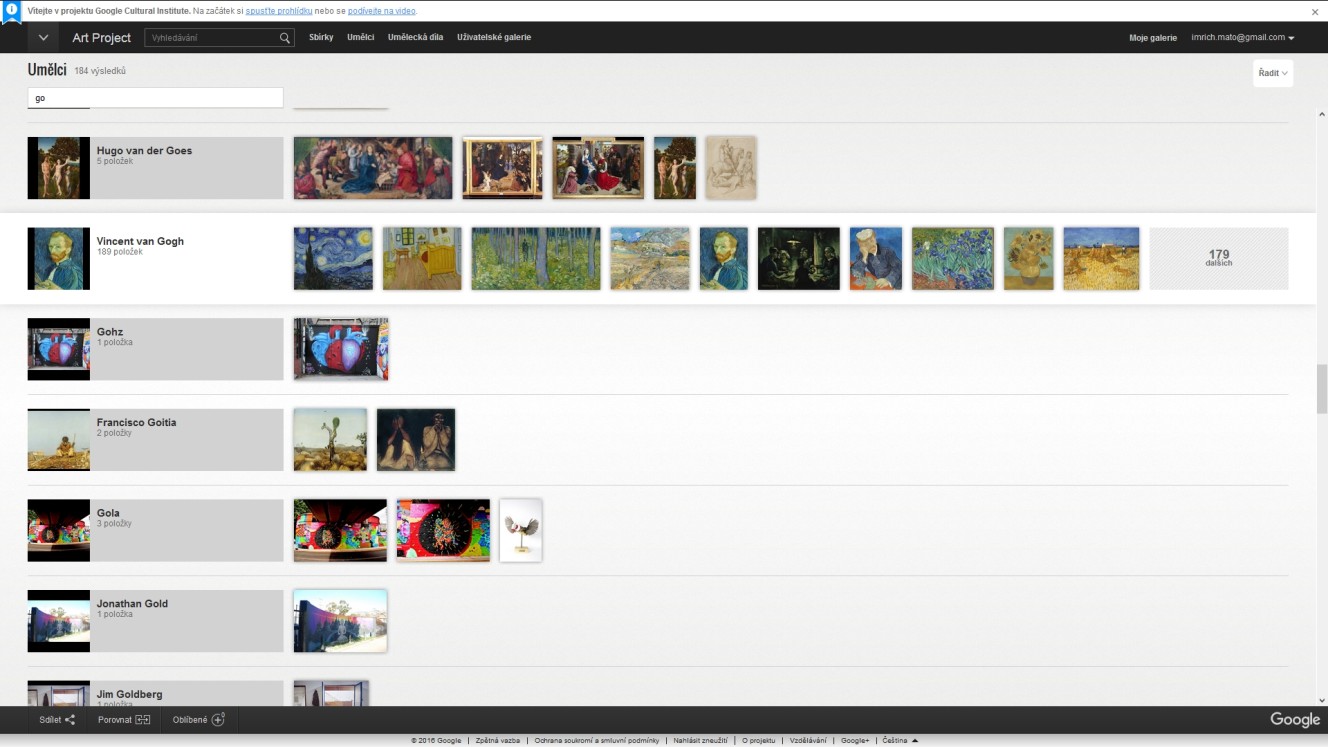Viewport: 1328px width, 747px height.
Task: Click the 'spusťte prohlídku' link
Action: click(286, 11)
